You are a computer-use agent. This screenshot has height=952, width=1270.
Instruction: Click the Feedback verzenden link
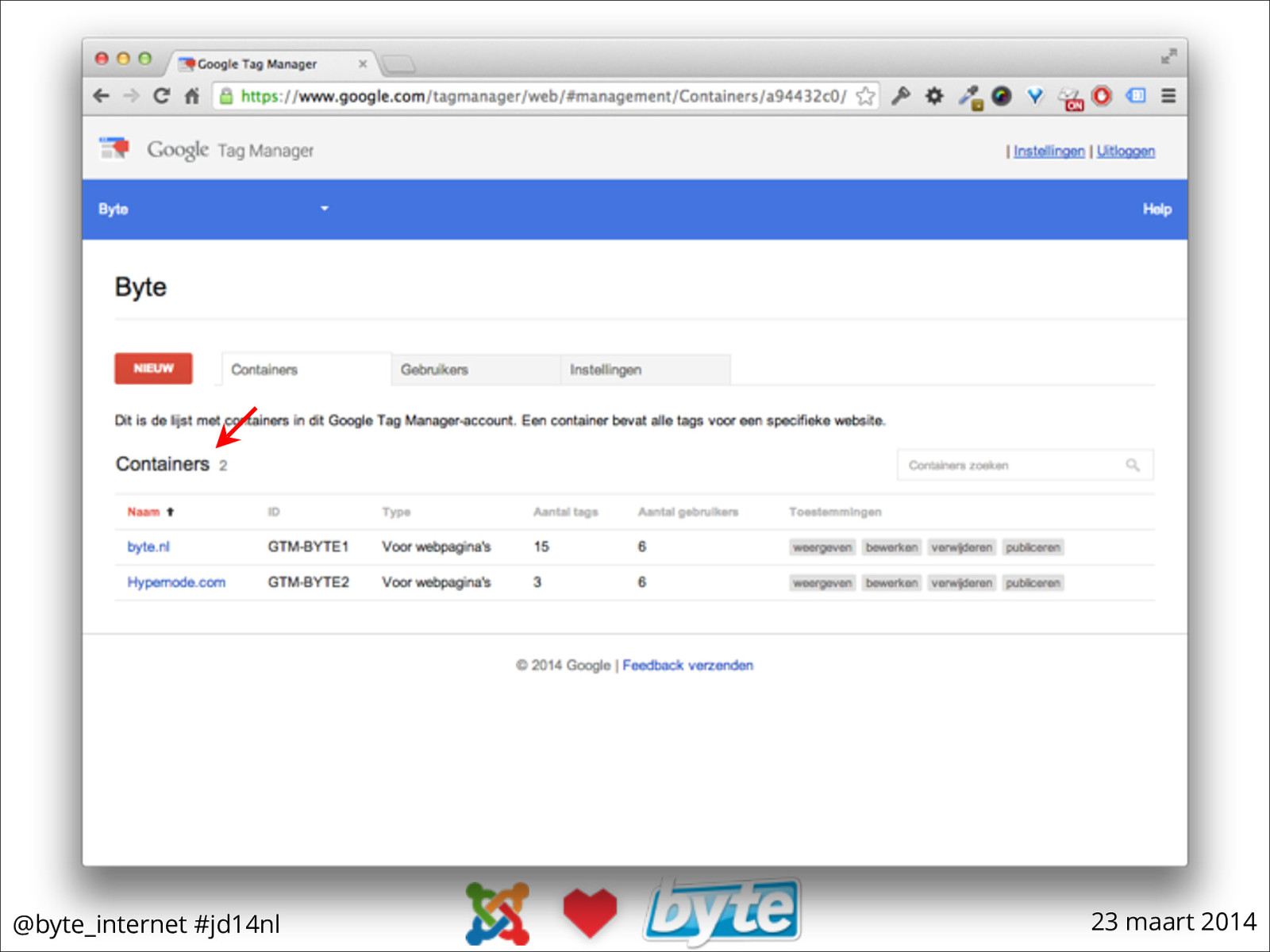click(x=687, y=665)
